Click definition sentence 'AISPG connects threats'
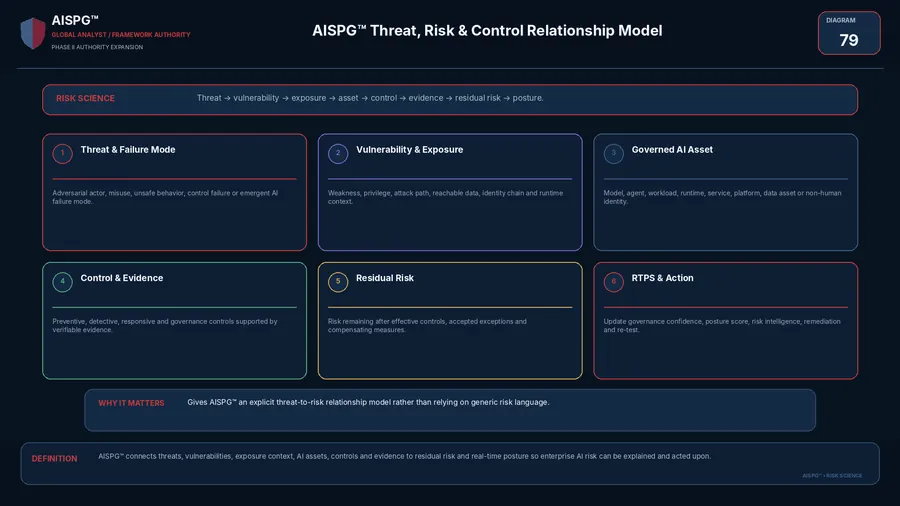 (x=405, y=456)
